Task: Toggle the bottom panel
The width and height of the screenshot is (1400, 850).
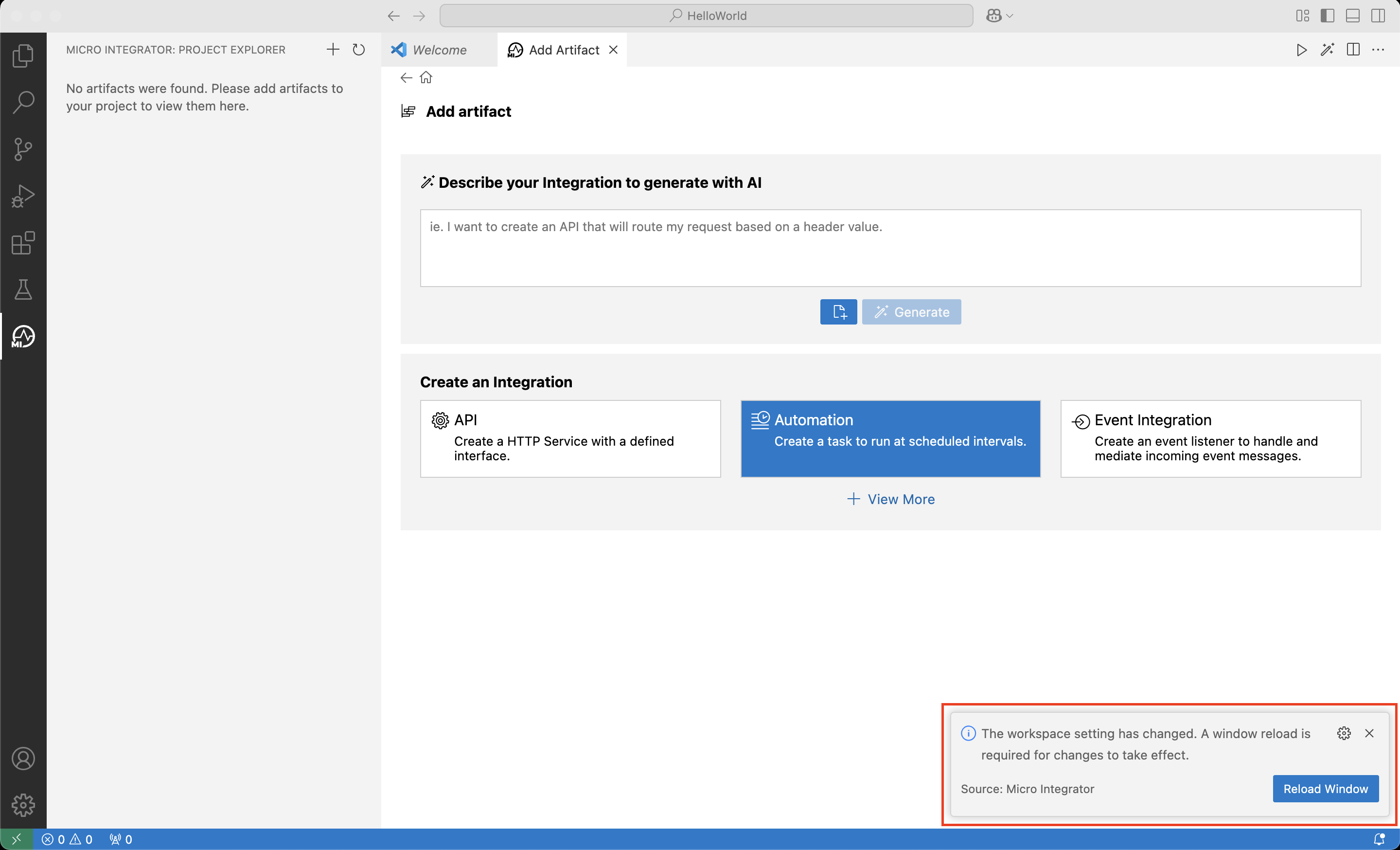Action: [x=1353, y=16]
